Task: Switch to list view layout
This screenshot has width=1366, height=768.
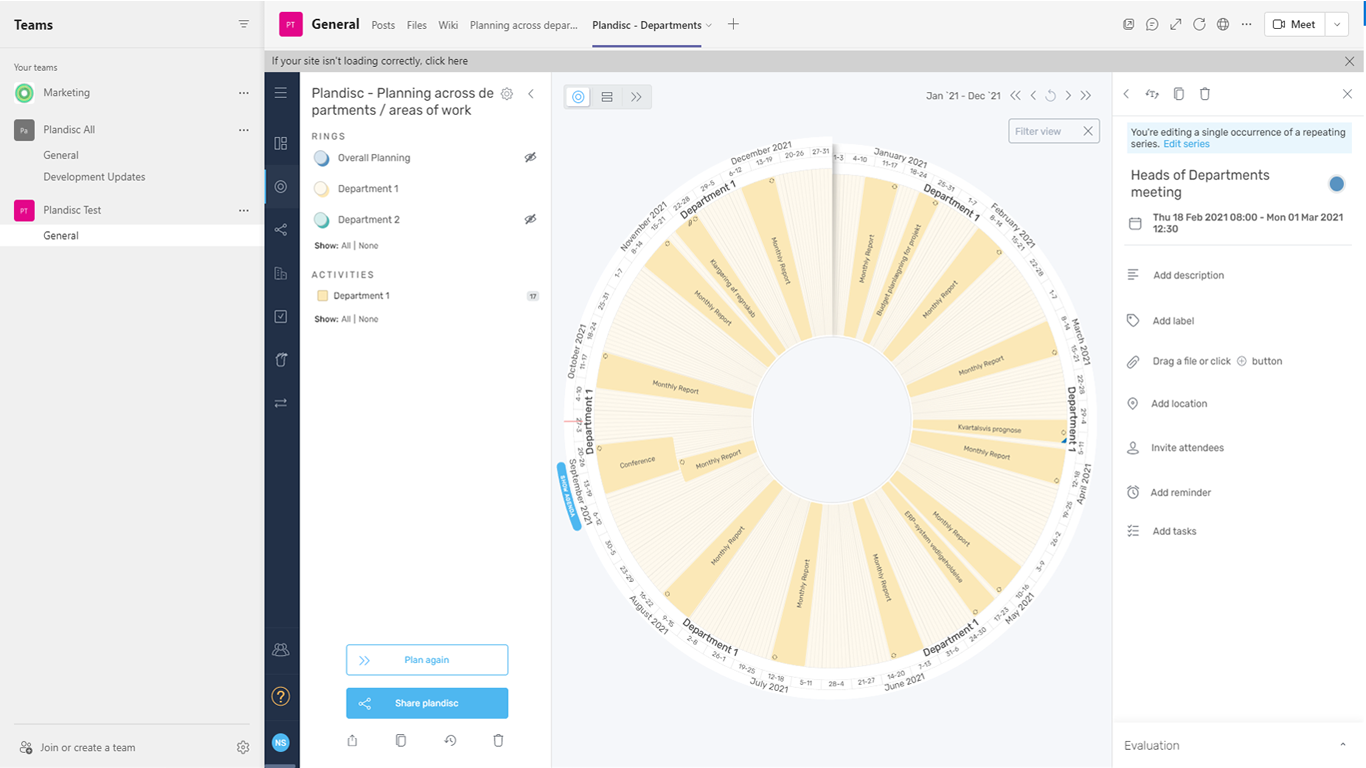Action: point(607,97)
